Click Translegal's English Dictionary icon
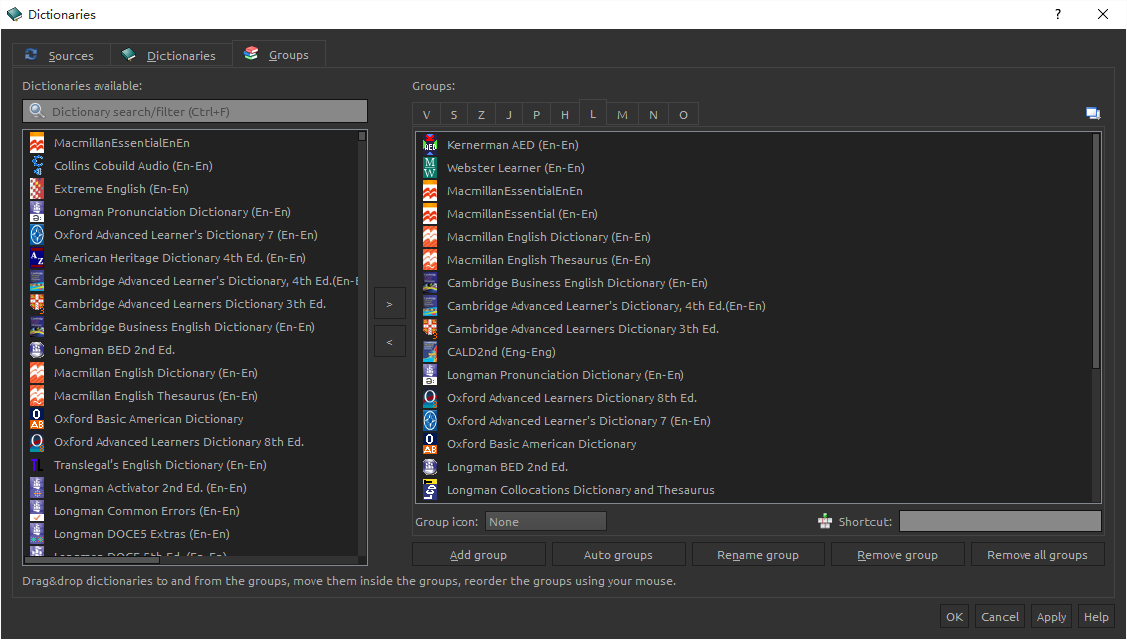Image resolution: width=1127 pixels, height=640 pixels. [x=37, y=465]
